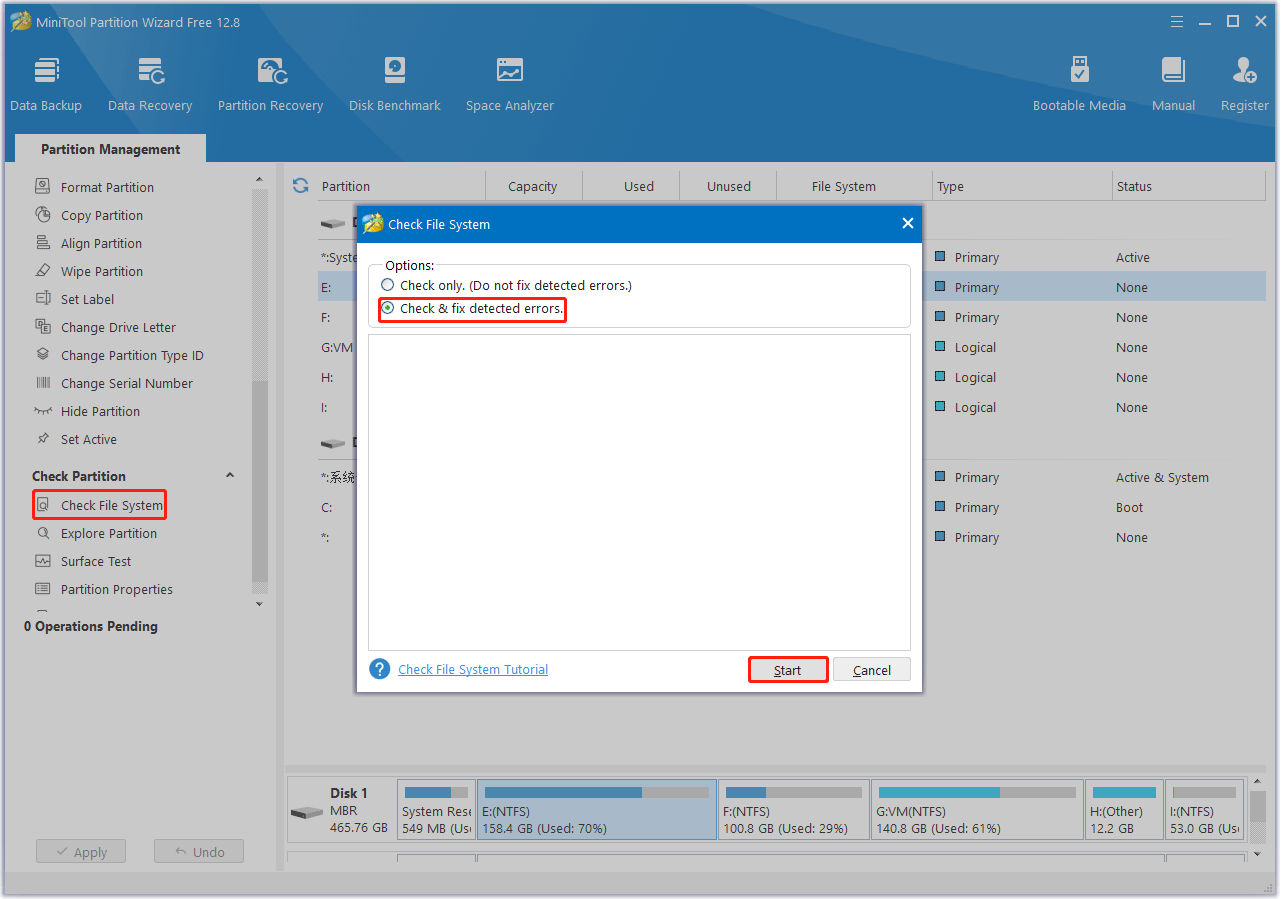Create Bootable Media
Viewport: 1281px width, 899px height.
coord(1079,84)
